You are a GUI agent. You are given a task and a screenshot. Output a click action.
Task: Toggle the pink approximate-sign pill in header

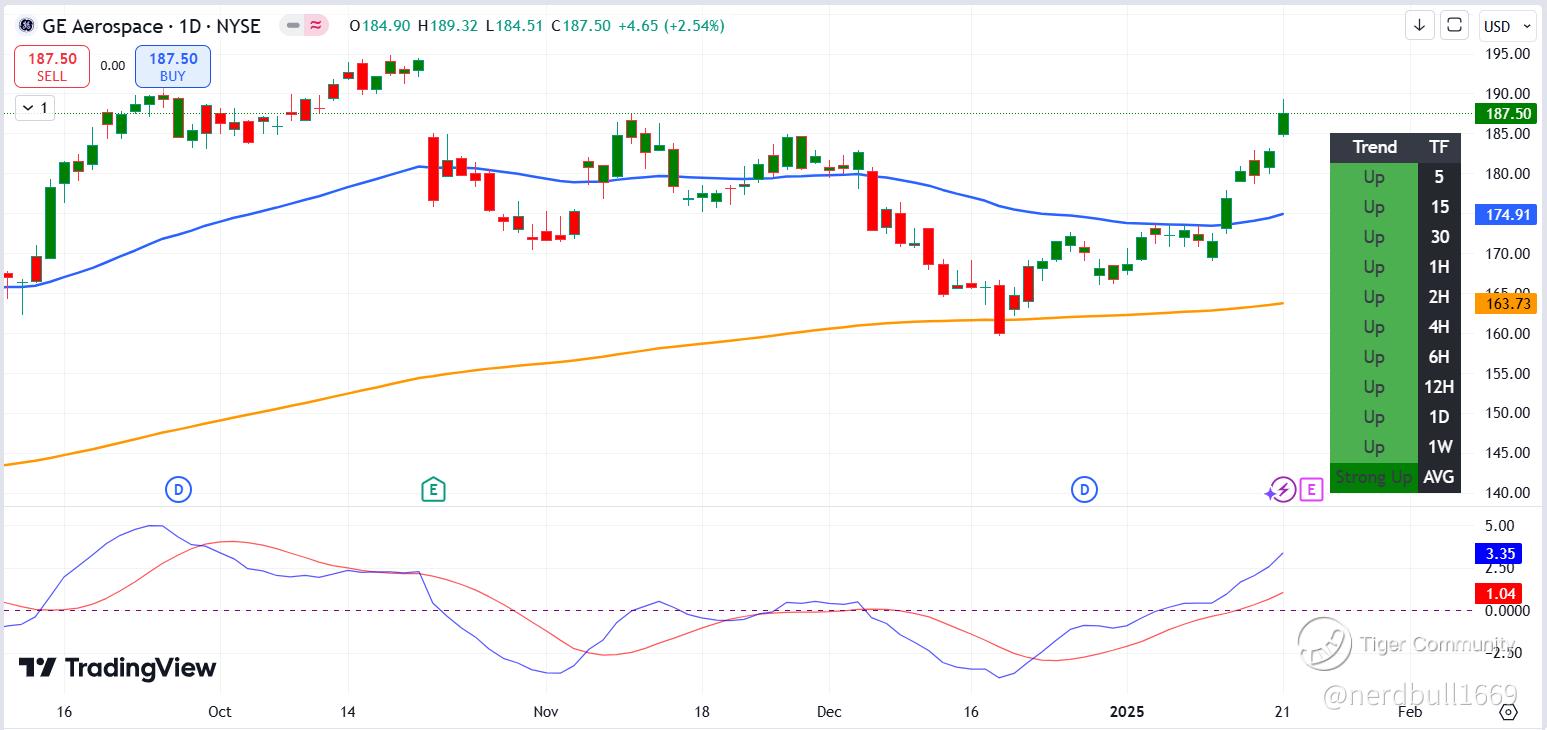[x=317, y=26]
